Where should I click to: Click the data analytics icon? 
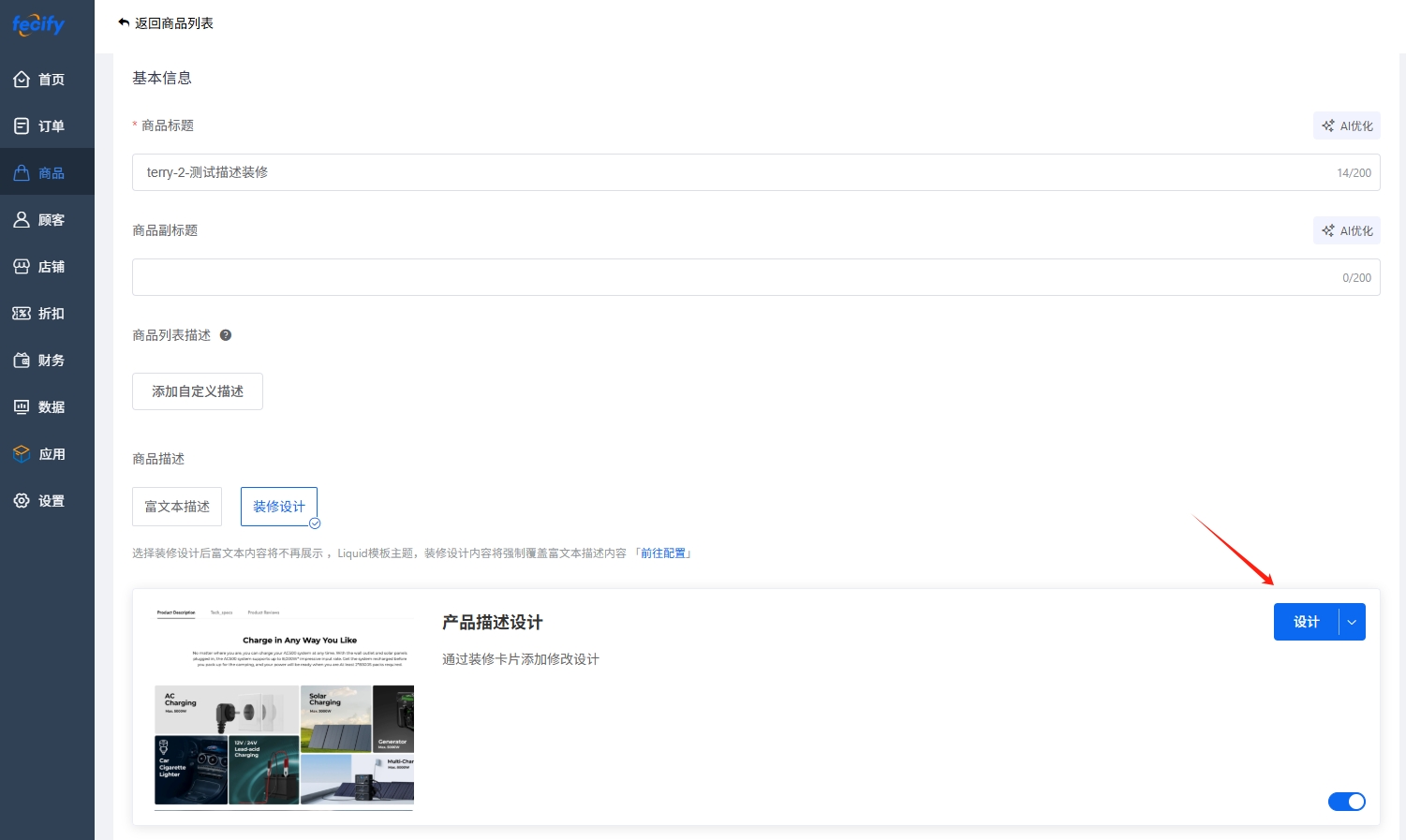[22, 407]
